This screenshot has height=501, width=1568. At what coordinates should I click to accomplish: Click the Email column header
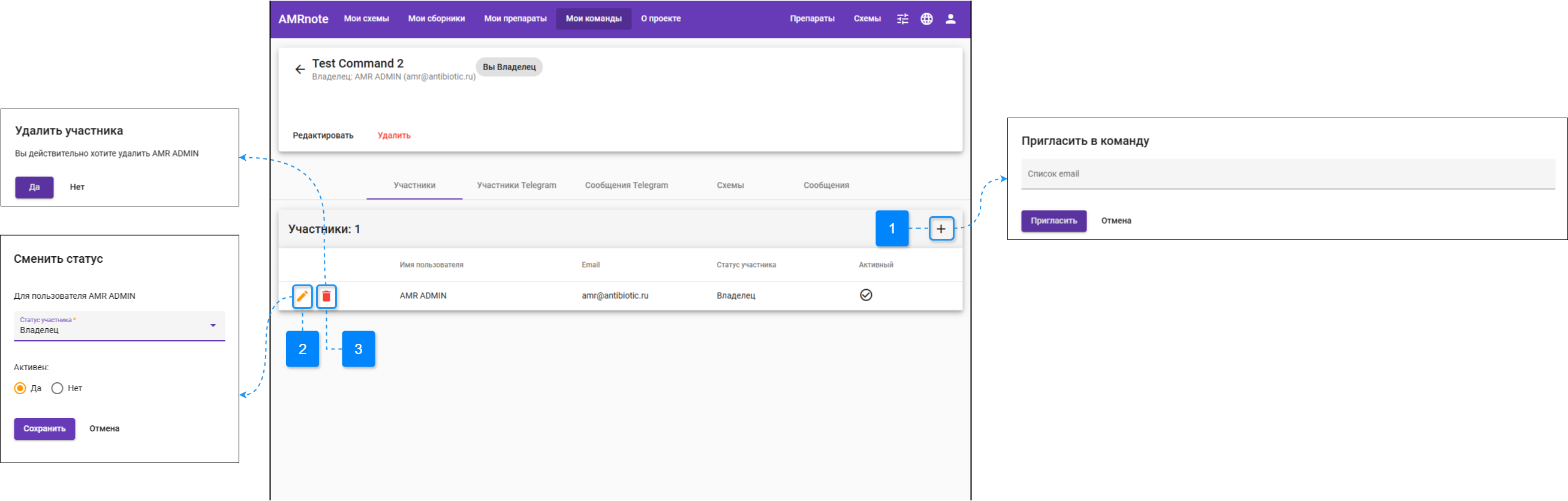tap(591, 265)
